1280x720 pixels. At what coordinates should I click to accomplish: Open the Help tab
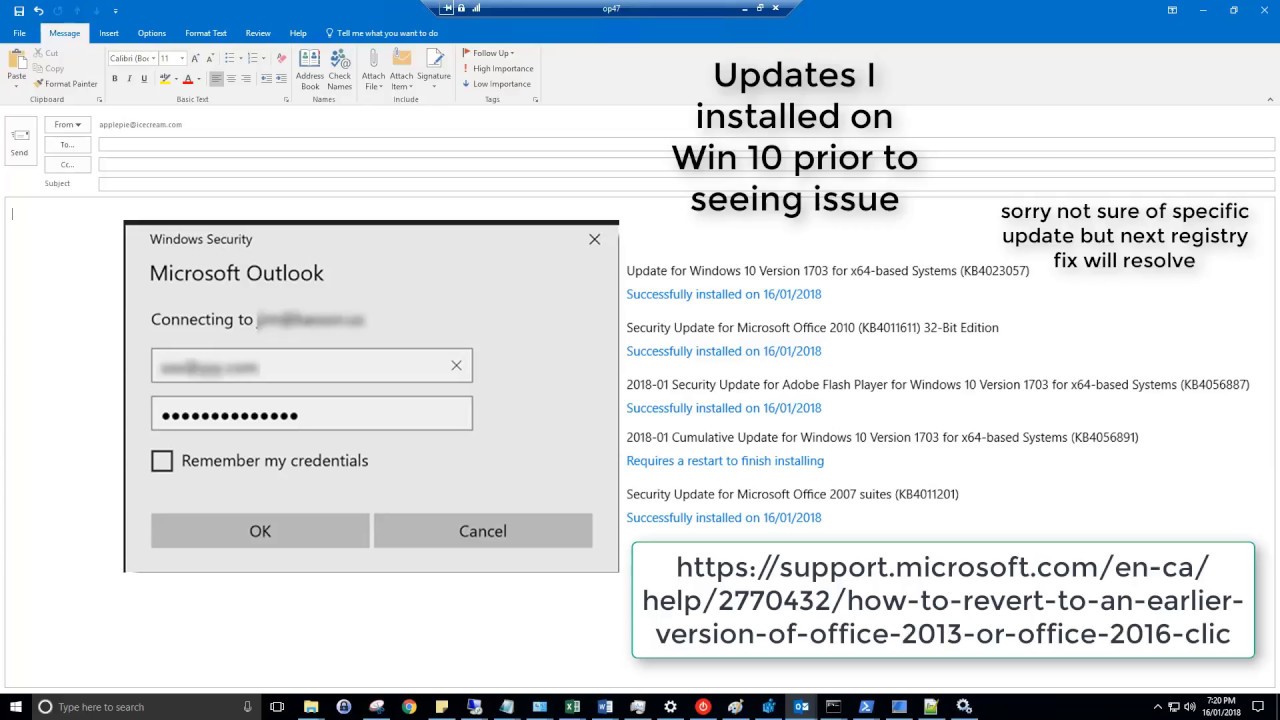(298, 33)
